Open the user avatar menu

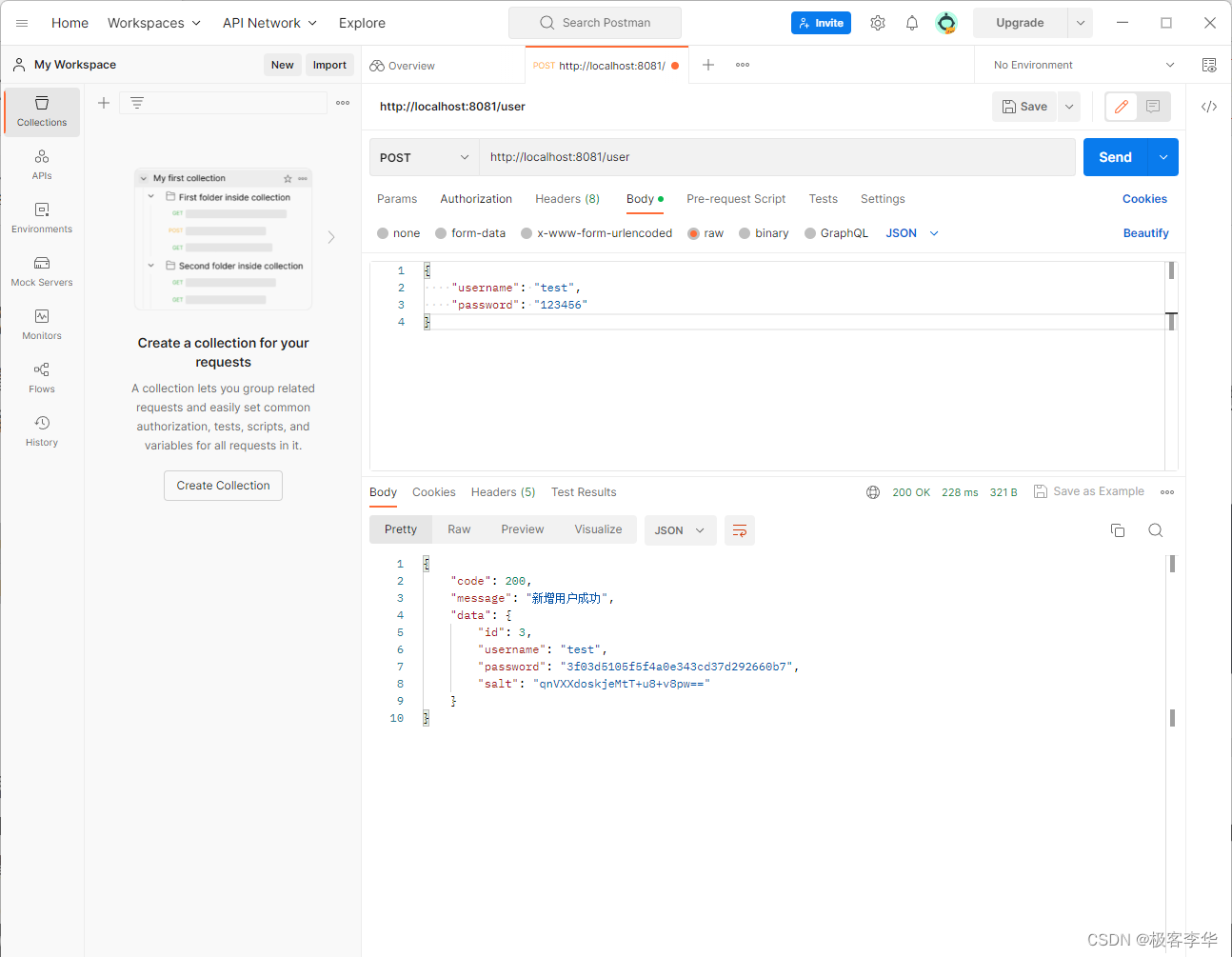[946, 23]
